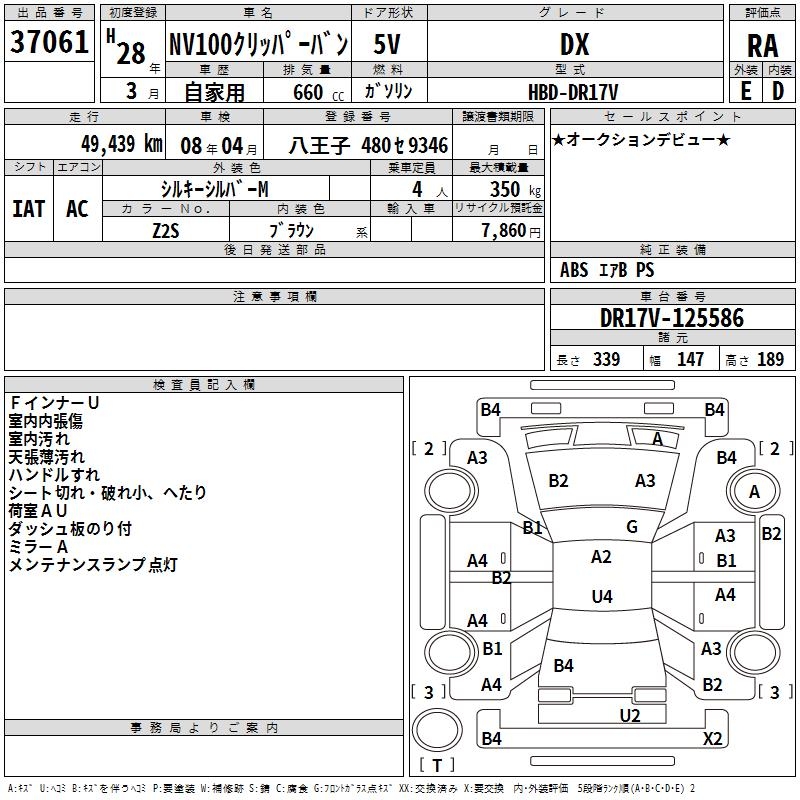
Task: Select the exterior grade E
Action: point(746,91)
